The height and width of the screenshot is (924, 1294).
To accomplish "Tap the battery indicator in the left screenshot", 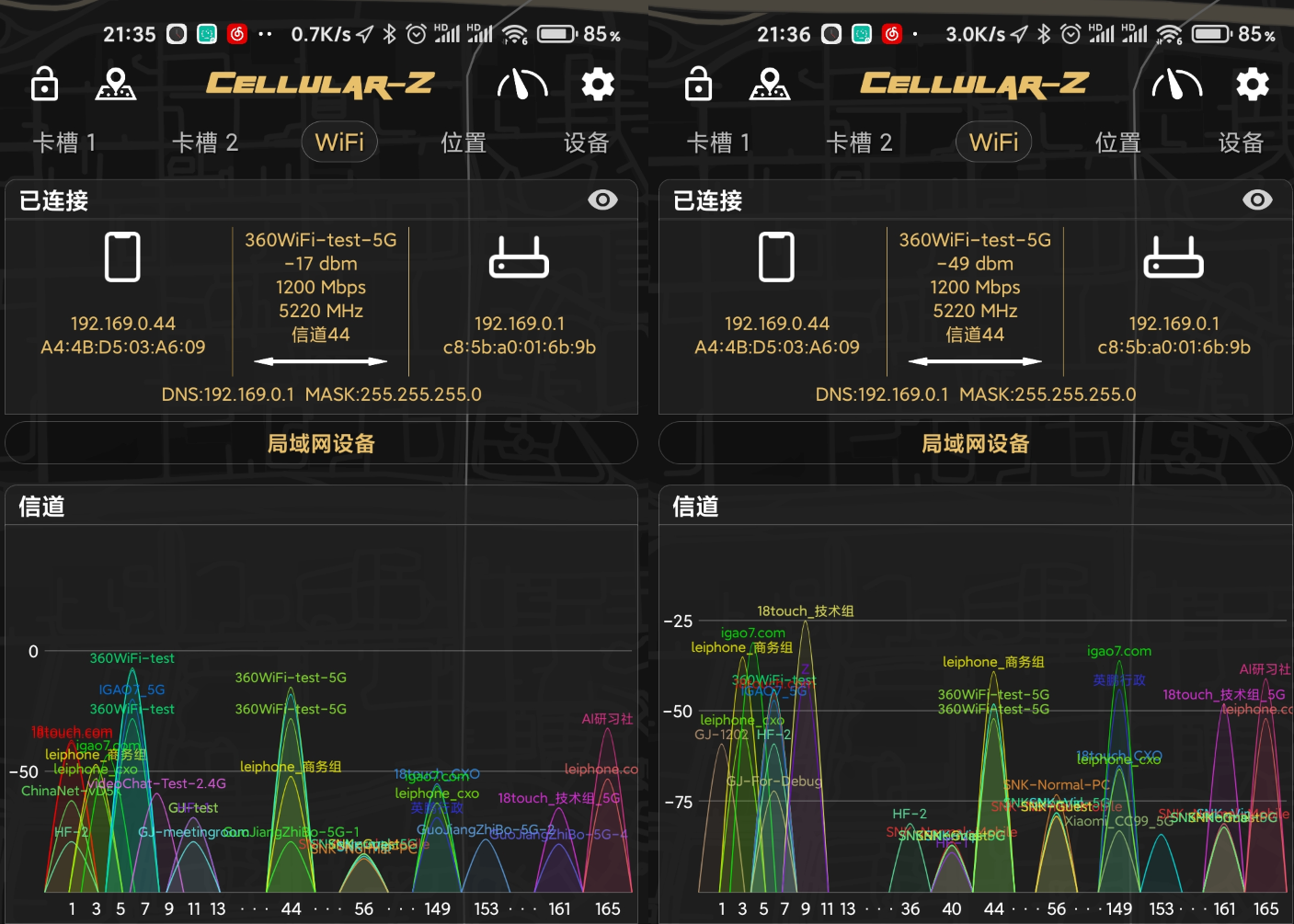I will tap(557, 34).
